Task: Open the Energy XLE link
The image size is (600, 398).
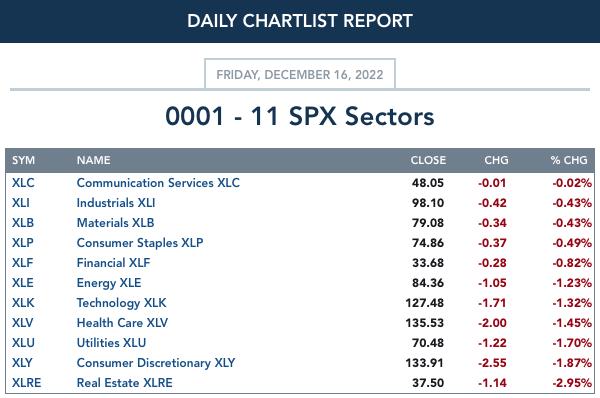Action: [109, 283]
